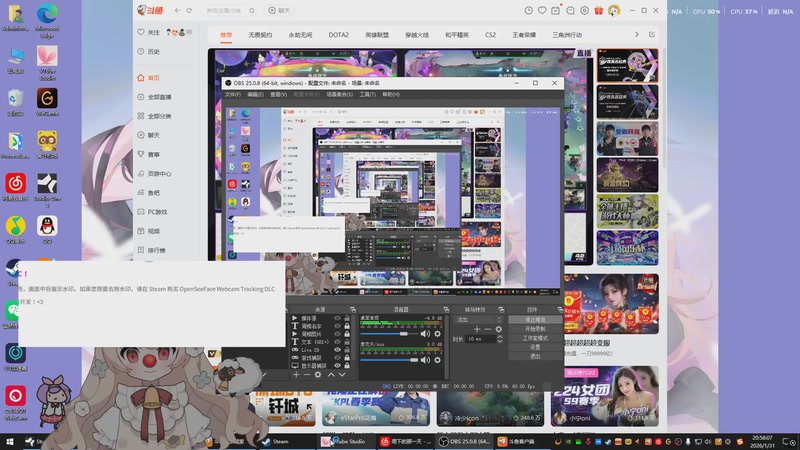The image size is (800, 450).
Task: Toggle visibility of the 游戏捕获 source
Action: point(337,358)
